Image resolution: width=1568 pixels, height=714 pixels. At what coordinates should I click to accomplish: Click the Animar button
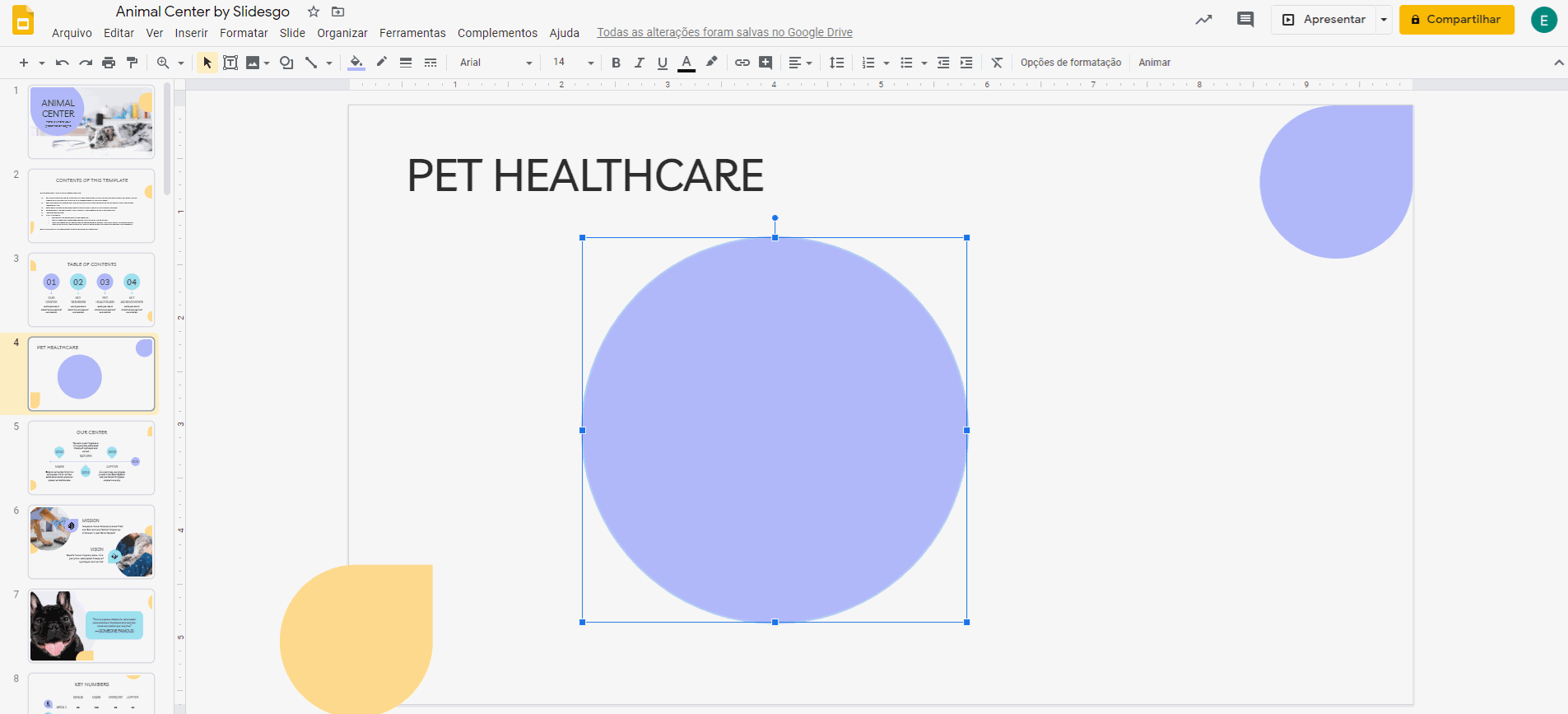pyautogui.click(x=1155, y=63)
